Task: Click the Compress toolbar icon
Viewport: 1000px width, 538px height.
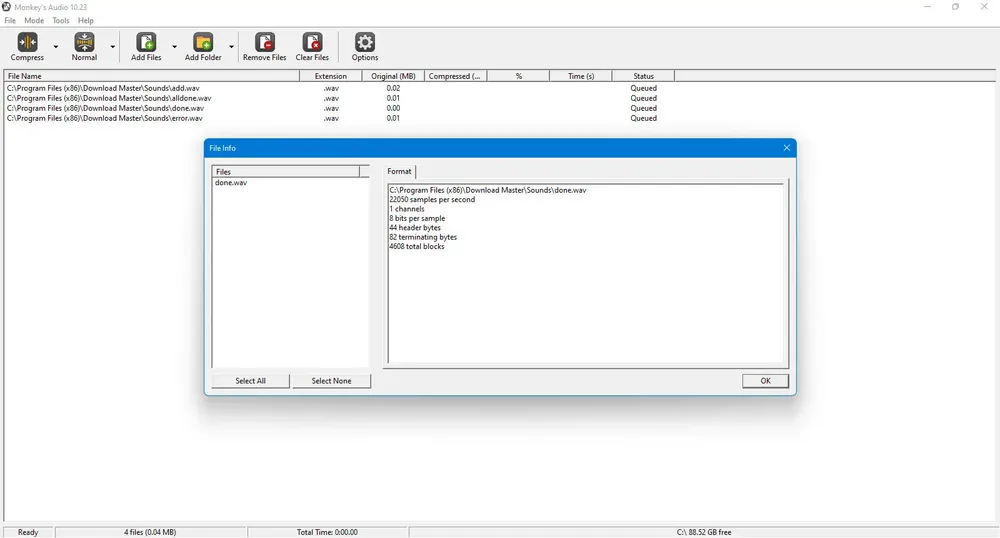Action: (x=27, y=43)
